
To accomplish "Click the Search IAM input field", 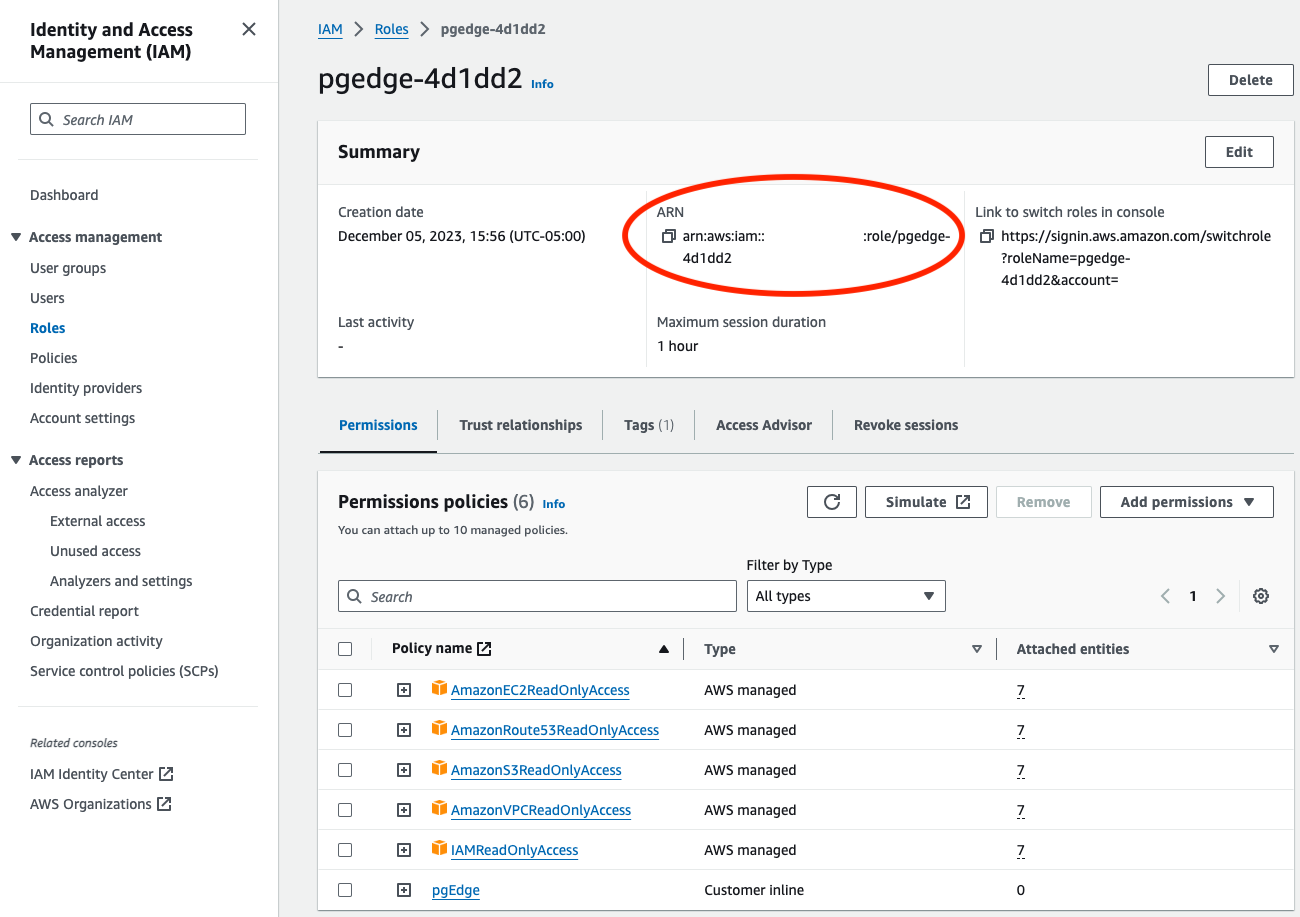I will [138, 119].
